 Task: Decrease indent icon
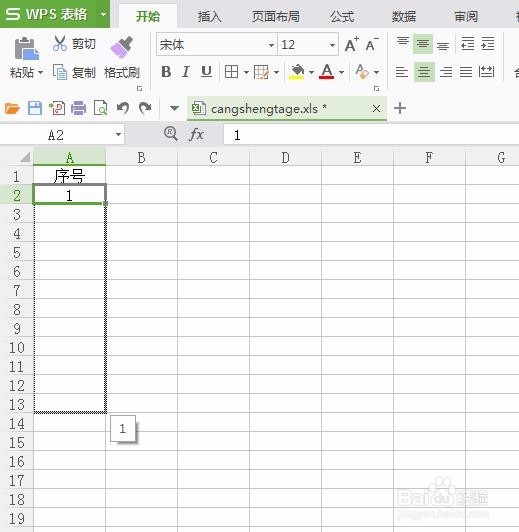click(467, 44)
